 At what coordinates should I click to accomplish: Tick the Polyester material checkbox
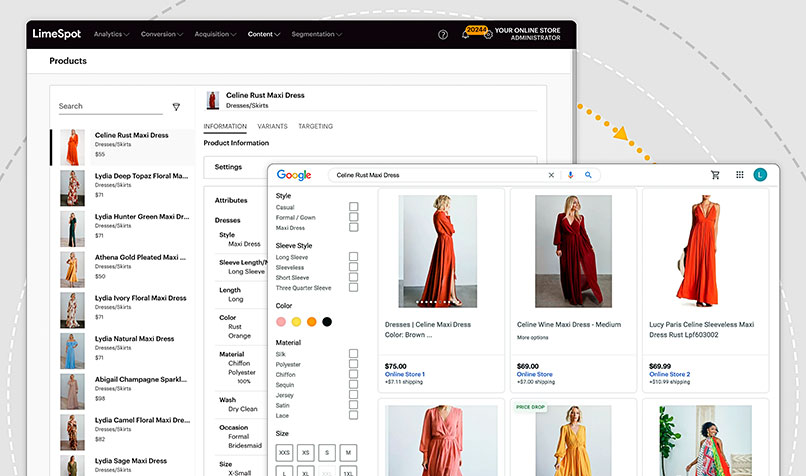(354, 364)
